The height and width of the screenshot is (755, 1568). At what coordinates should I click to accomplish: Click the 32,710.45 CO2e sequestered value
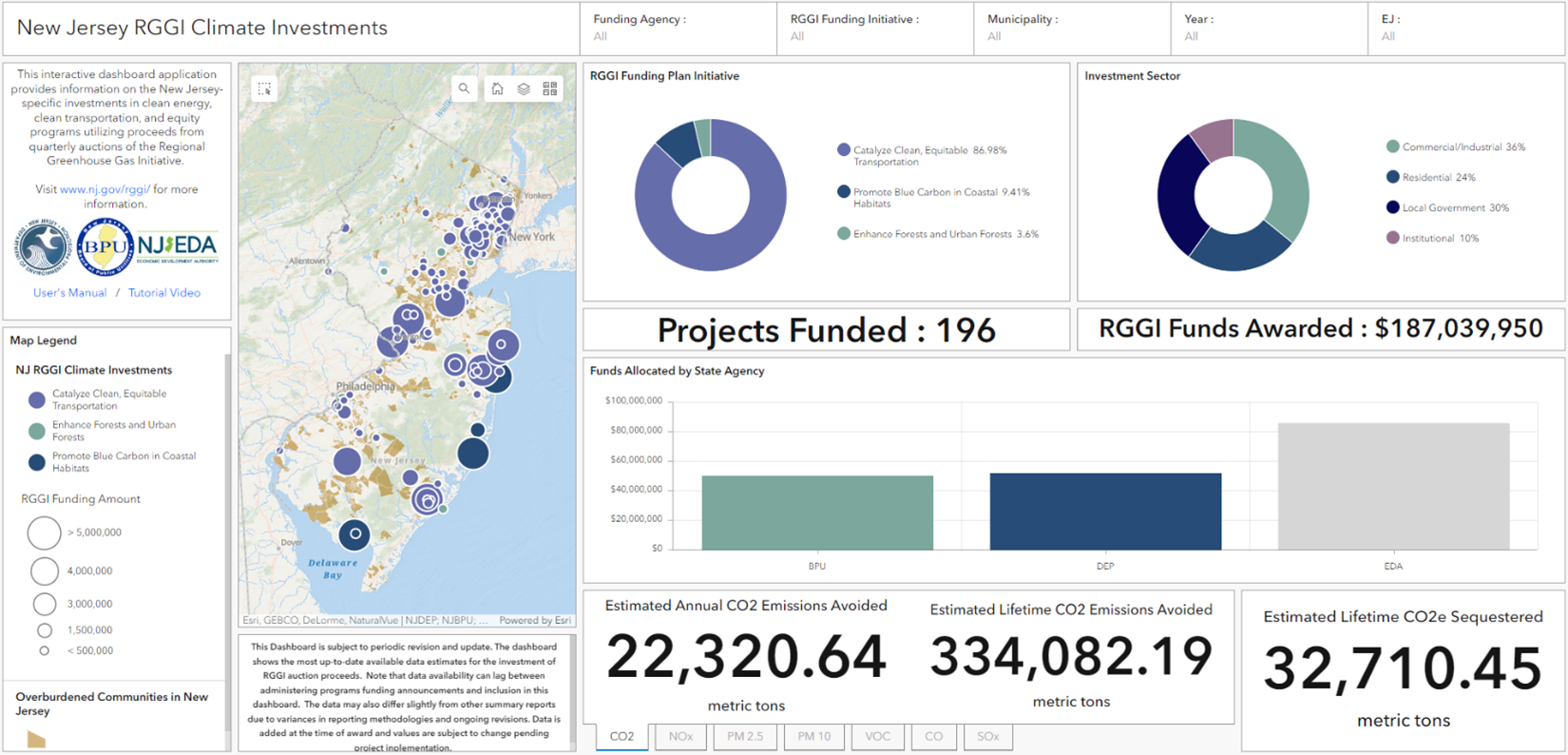tap(1403, 668)
